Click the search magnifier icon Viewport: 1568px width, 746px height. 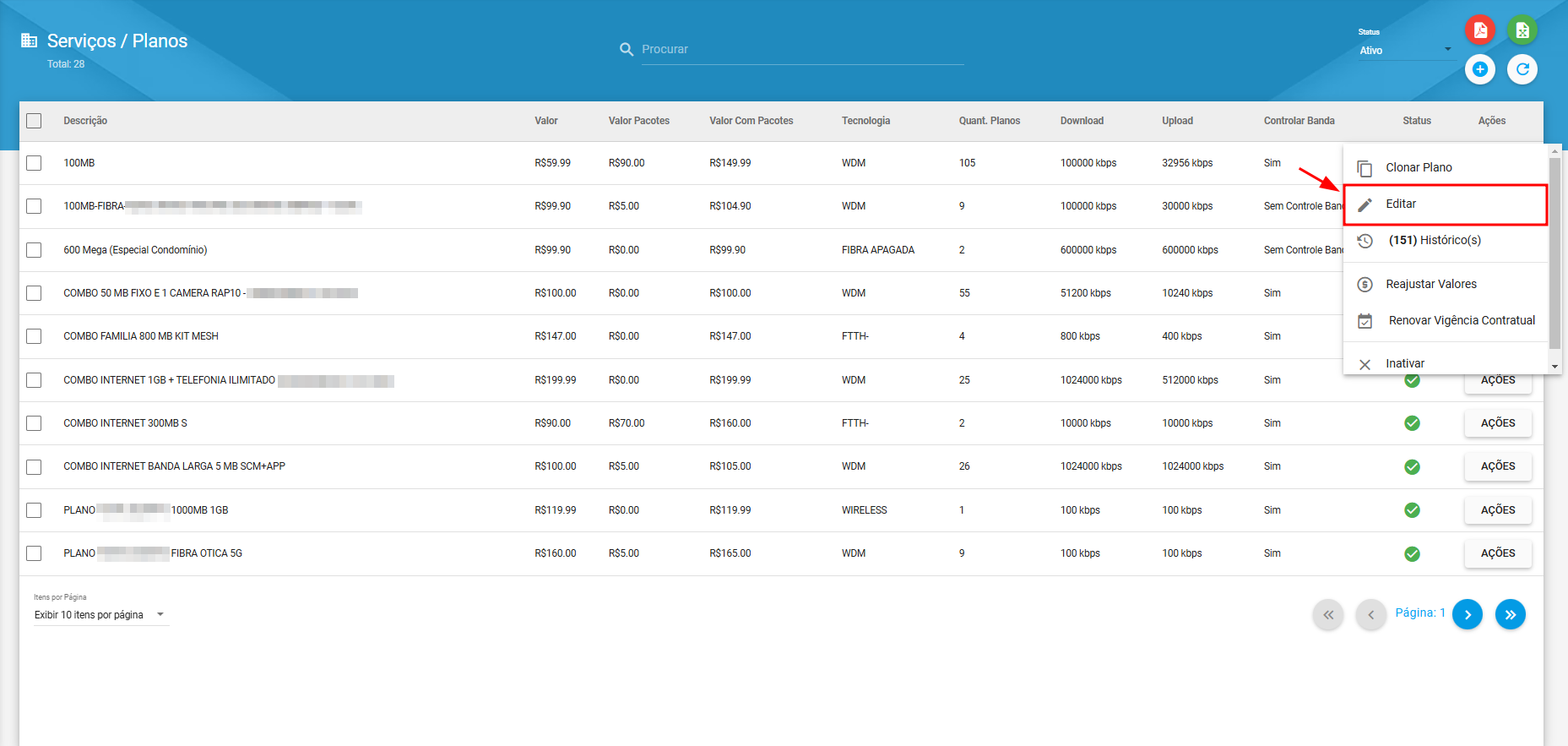click(627, 50)
